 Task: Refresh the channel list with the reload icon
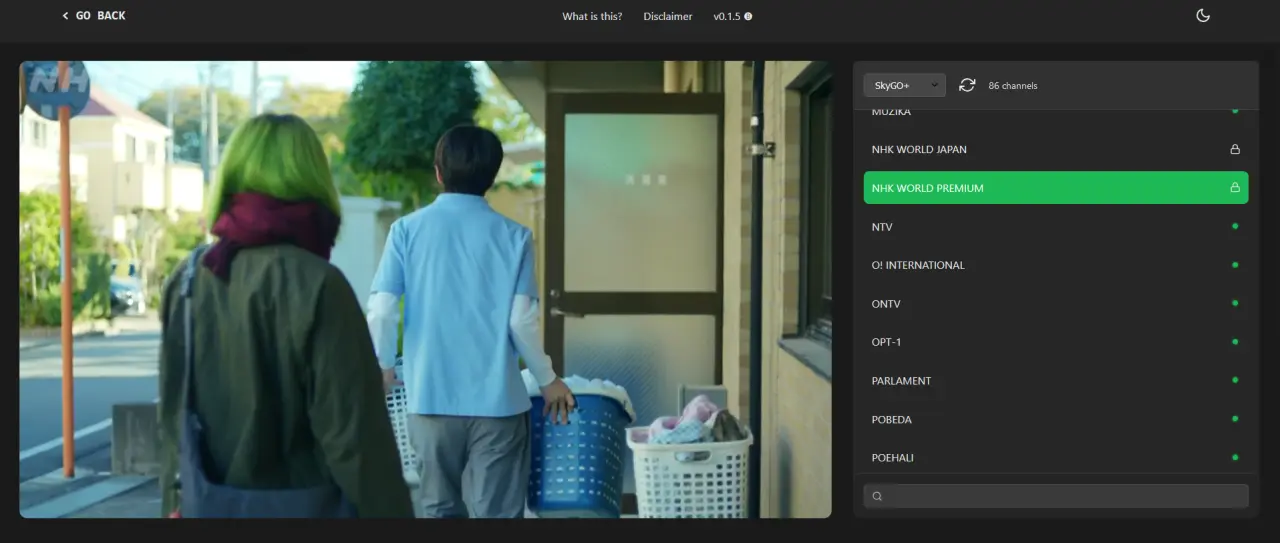pyautogui.click(x=967, y=85)
